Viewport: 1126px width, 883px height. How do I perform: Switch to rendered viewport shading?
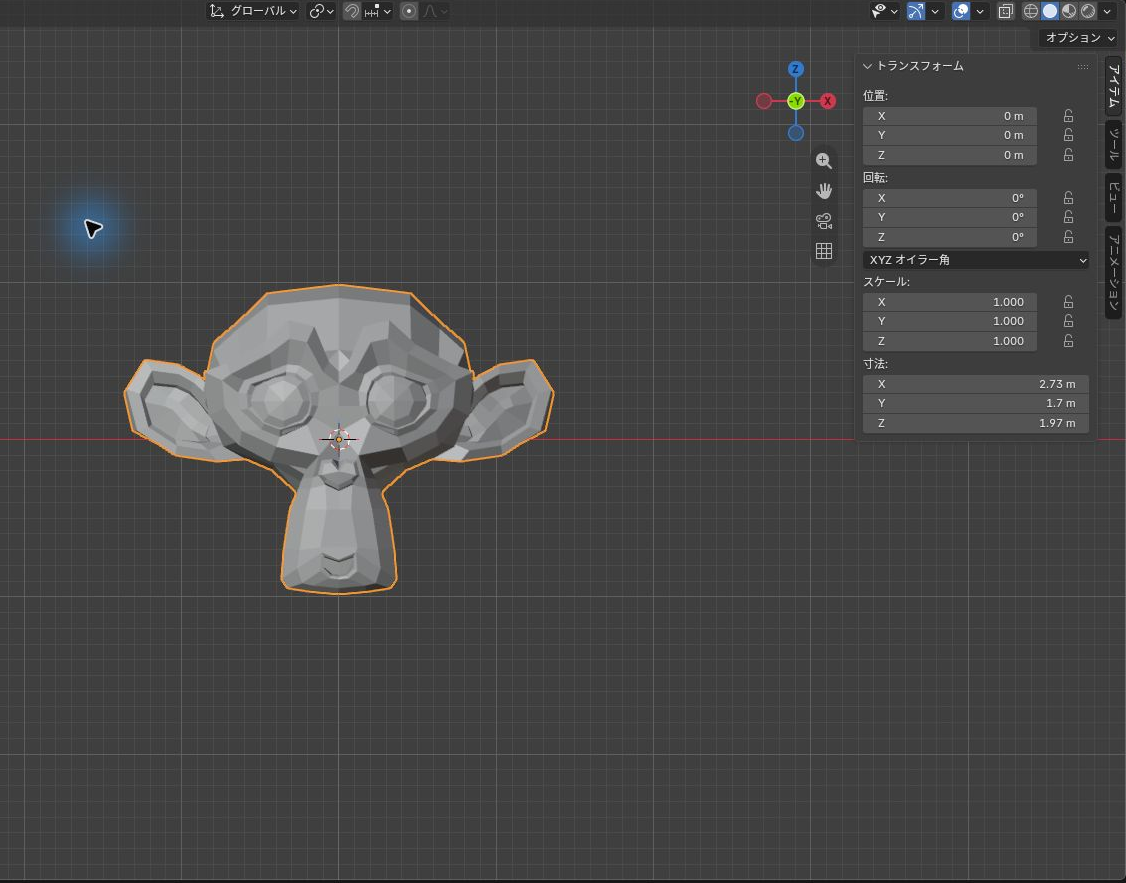[x=1089, y=11]
